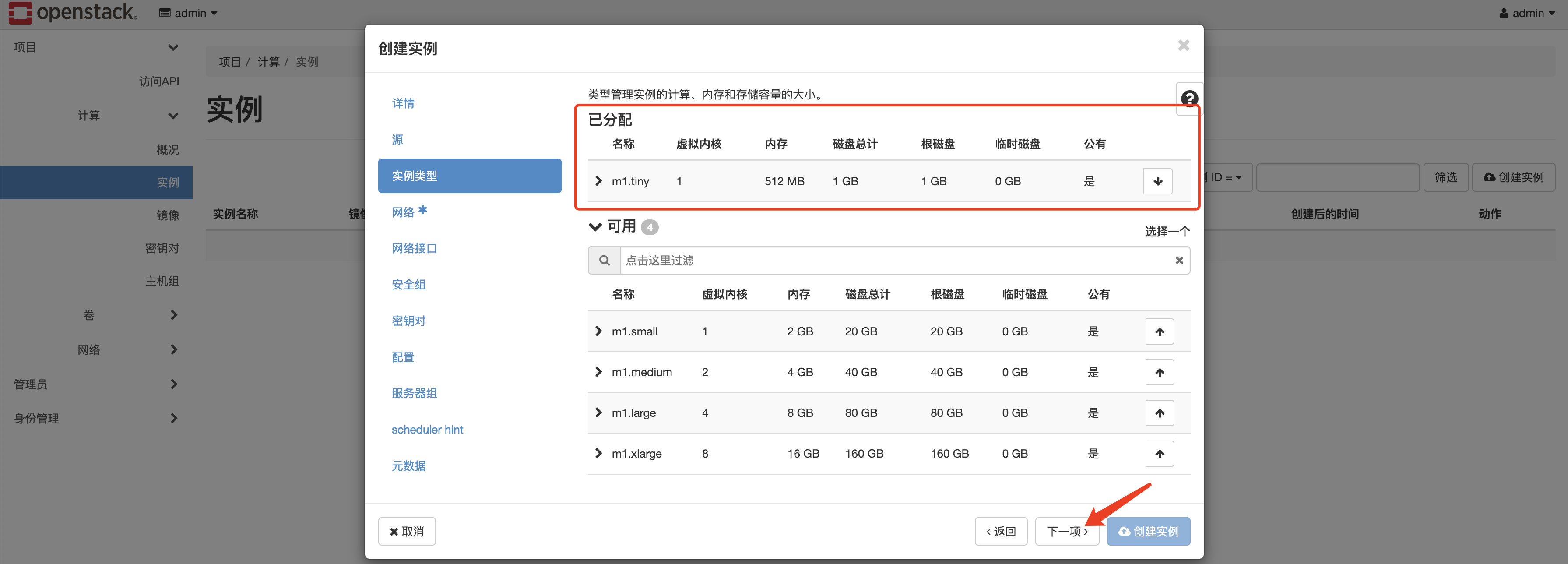Click the search magnifier icon
The image size is (1568, 564).
[x=604, y=261]
